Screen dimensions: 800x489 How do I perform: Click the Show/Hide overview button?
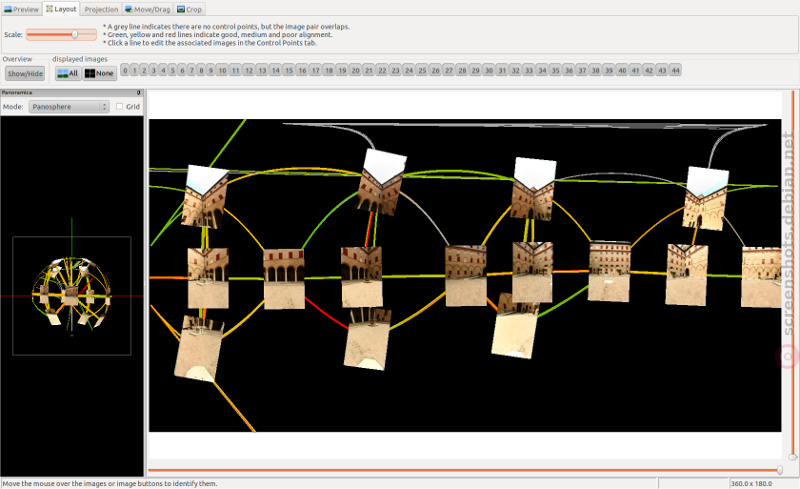point(25,74)
